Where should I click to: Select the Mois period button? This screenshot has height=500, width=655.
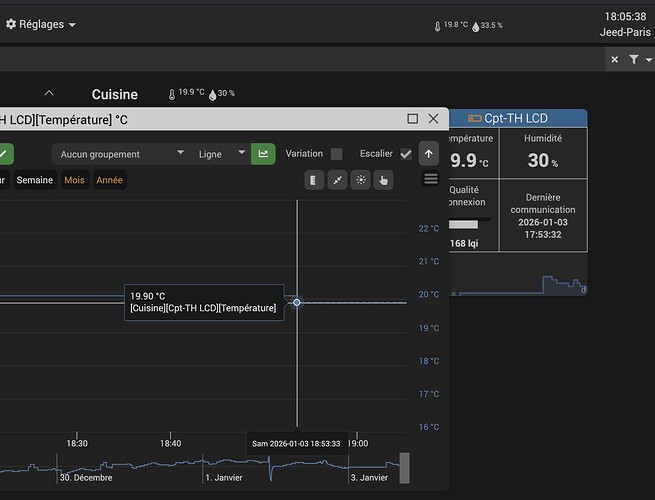click(75, 180)
